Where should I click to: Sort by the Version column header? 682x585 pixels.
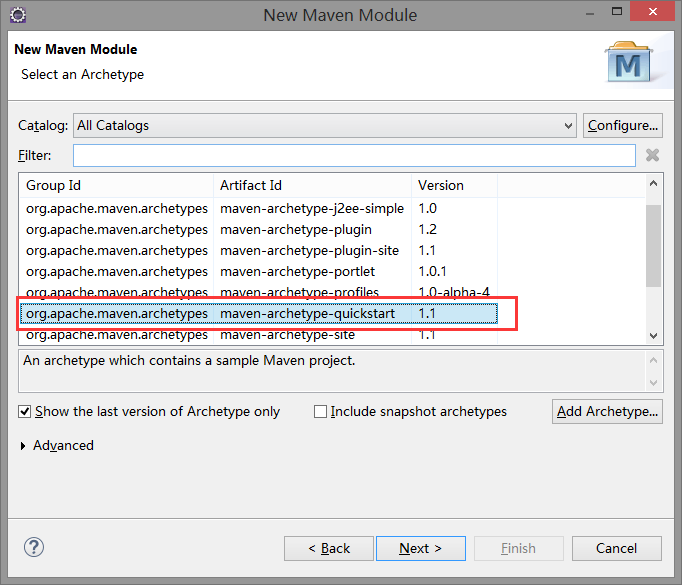[x=454, y=186]
